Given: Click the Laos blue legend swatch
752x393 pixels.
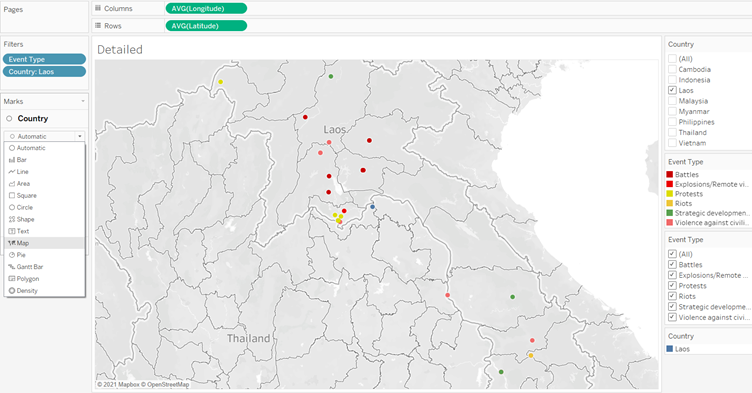Looking at the screenshot, I should coord(670,349).
